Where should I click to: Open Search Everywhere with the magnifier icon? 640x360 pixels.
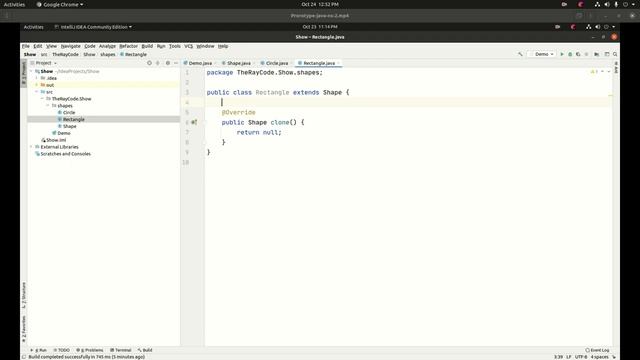615,54
